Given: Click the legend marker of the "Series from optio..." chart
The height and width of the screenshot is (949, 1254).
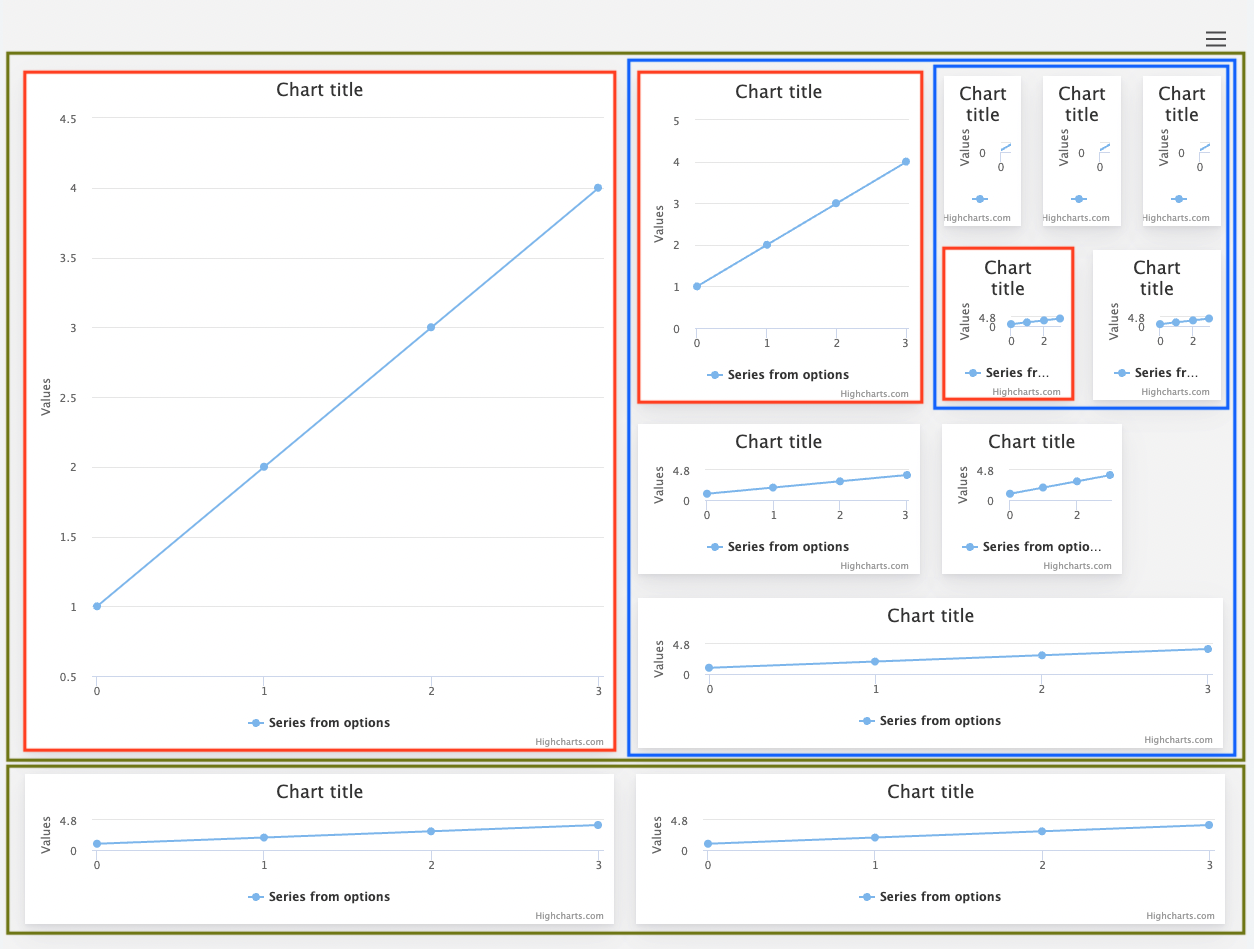Looking at the screenshot, I should click(x=970, y=547).
